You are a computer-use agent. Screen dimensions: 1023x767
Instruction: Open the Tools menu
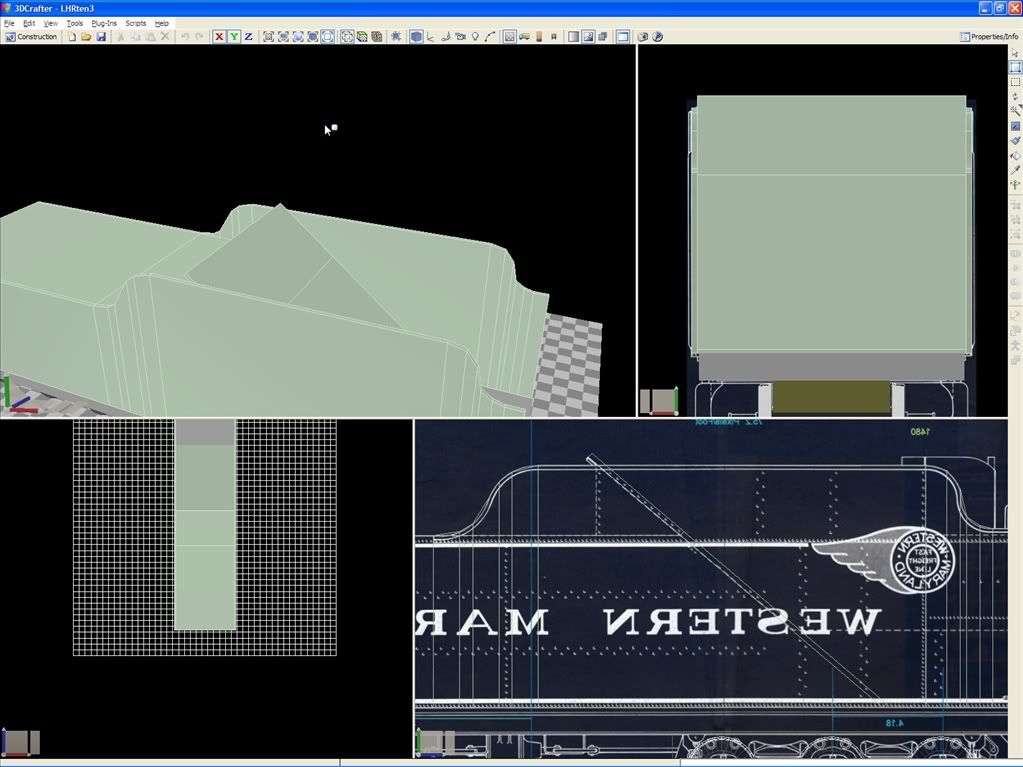click(x=75, y=23)
